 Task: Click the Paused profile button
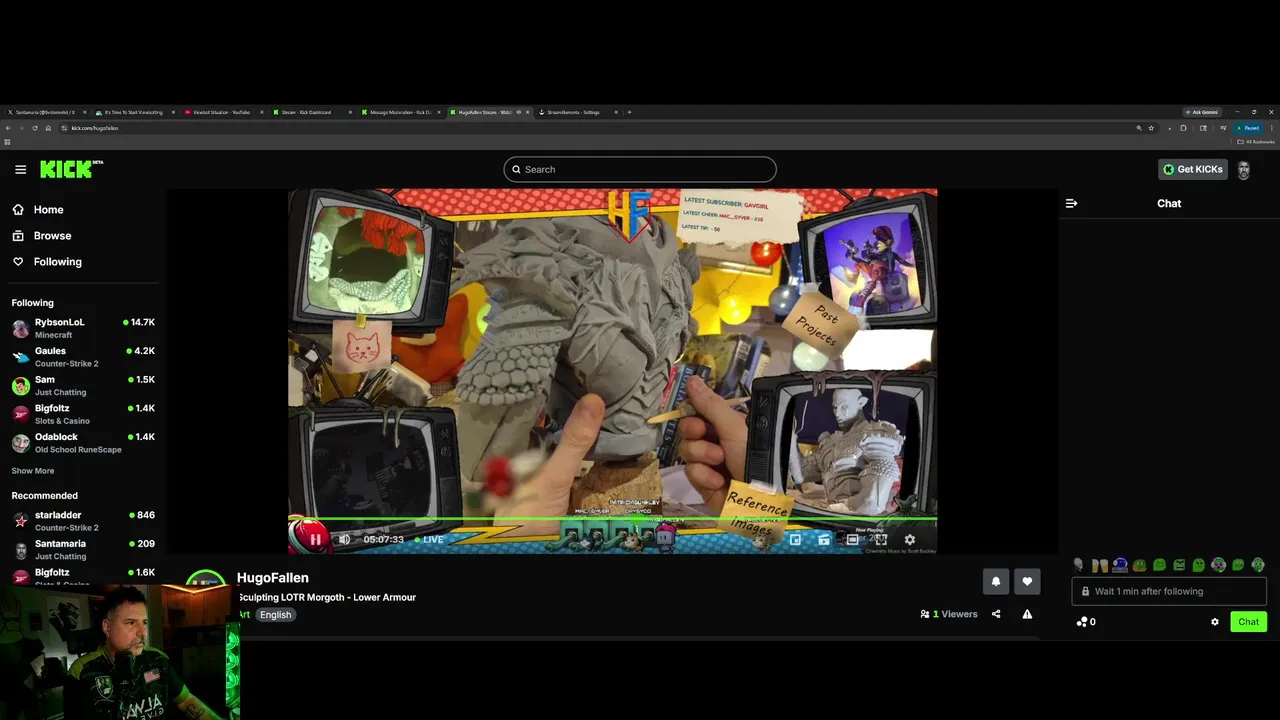pyautogui.click(x=1247, y=128)
